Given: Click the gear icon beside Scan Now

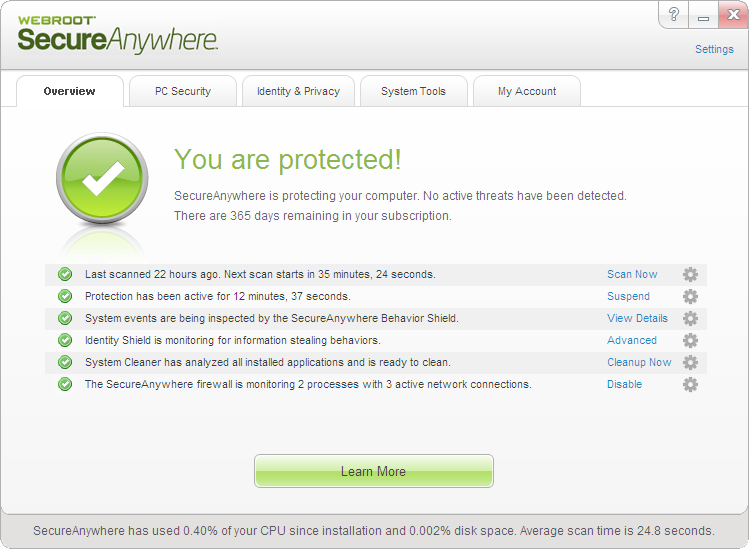Looking at the screenshot, I should [690, 274].
